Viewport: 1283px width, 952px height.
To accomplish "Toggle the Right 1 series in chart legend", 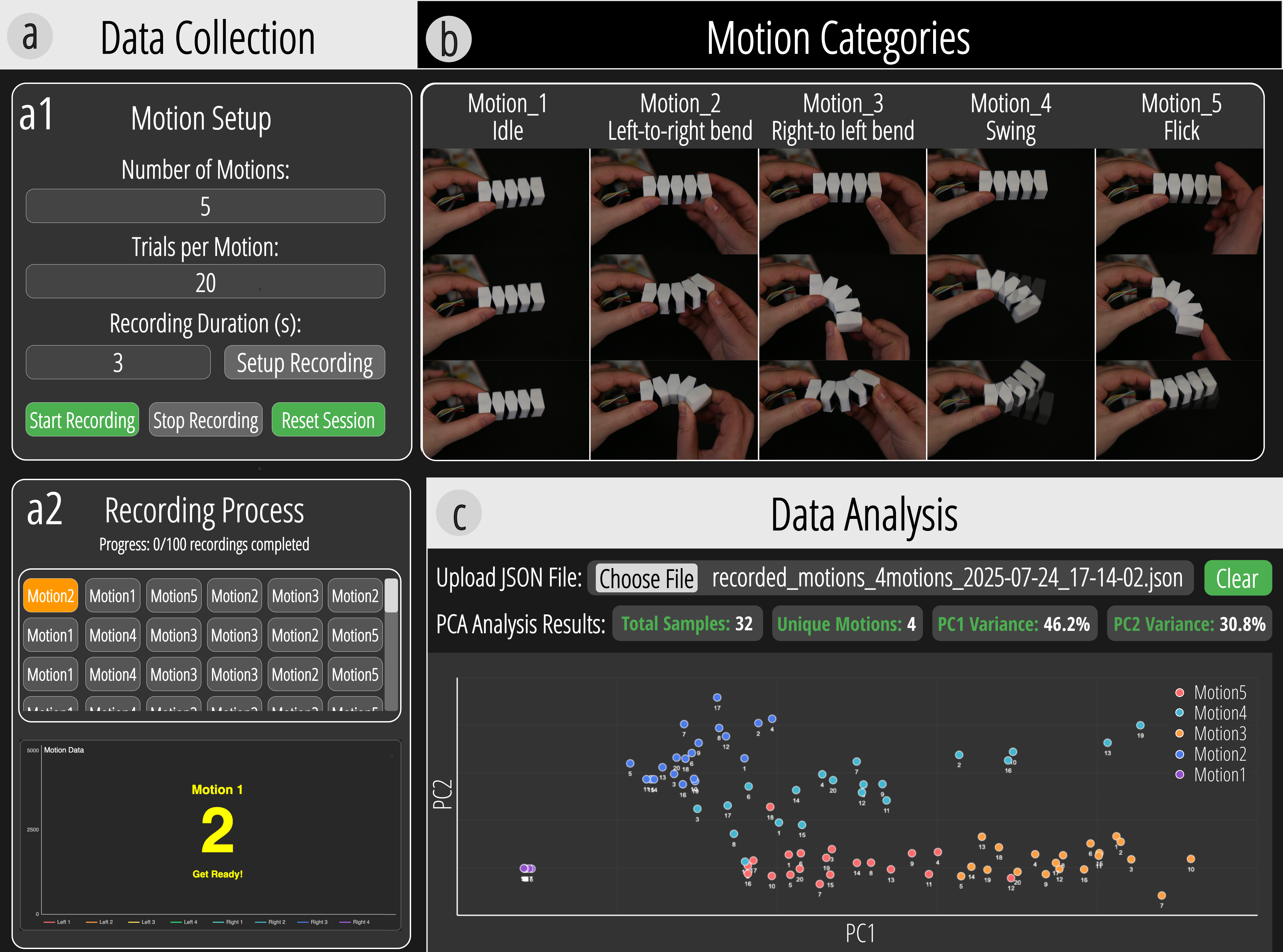I will 228,922.
